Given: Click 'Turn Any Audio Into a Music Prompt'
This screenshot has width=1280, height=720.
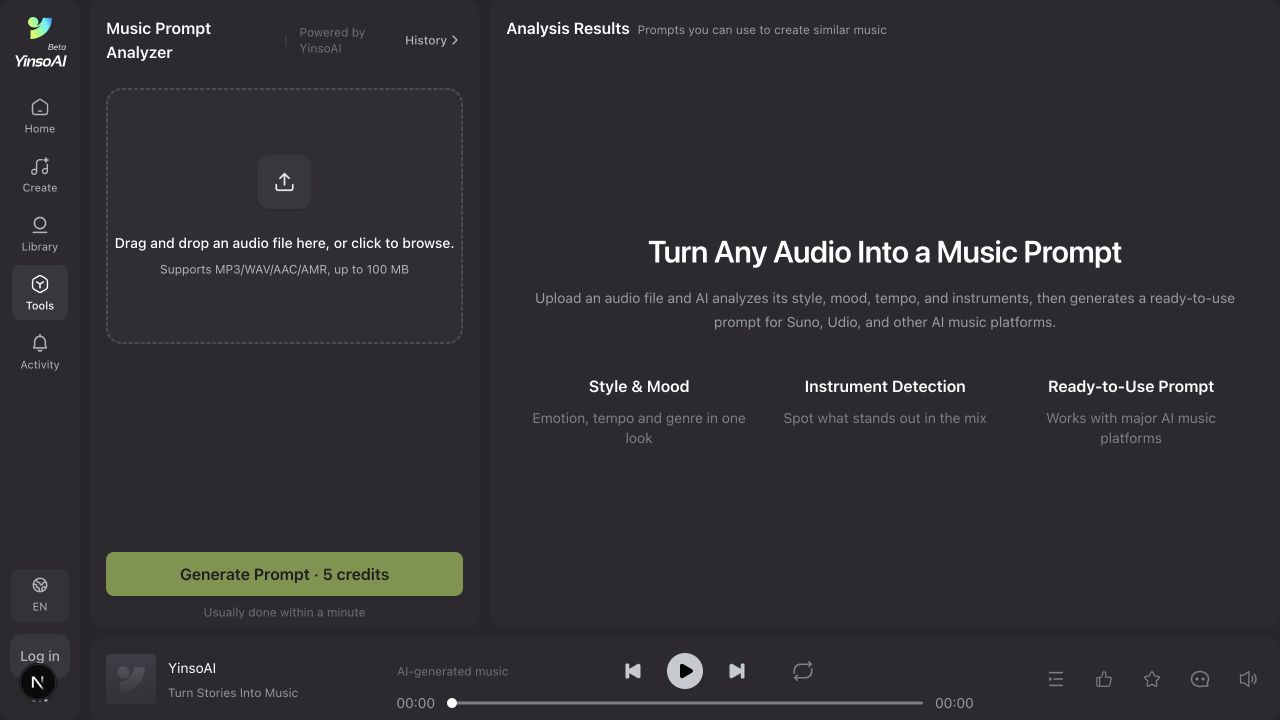Looking at the screenshot, I should point(885,252).
